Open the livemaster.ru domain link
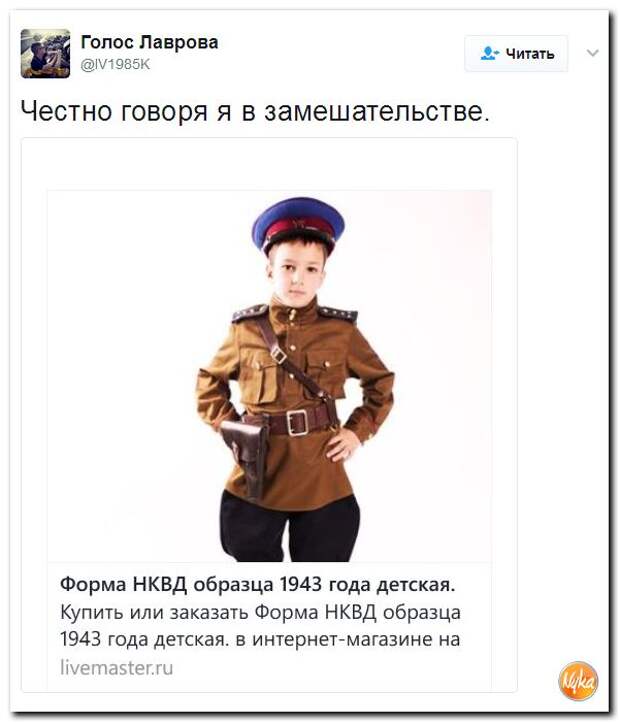This screenshot has width=620, height=723. (117, 668)
